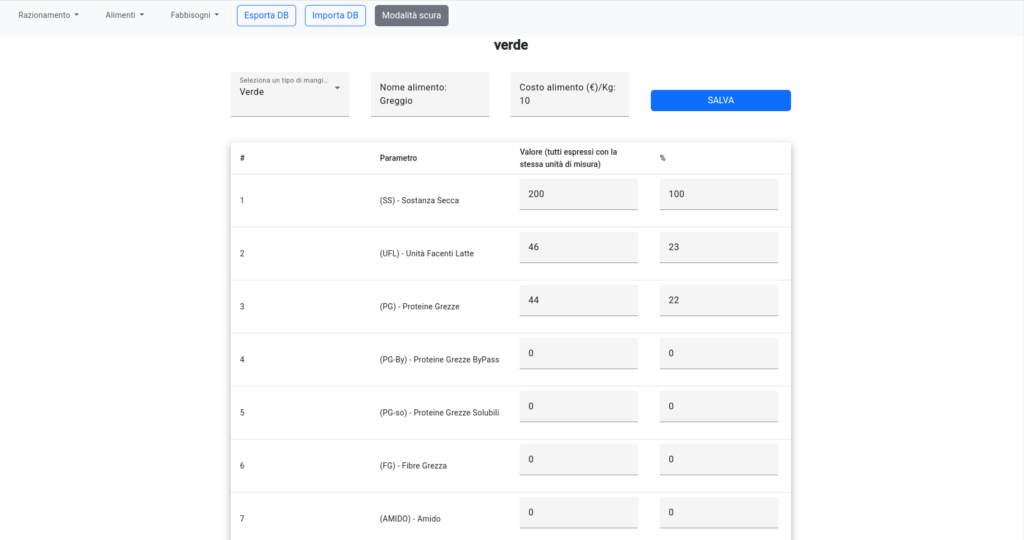Click the Amido value field

click(x=578, y=512)
